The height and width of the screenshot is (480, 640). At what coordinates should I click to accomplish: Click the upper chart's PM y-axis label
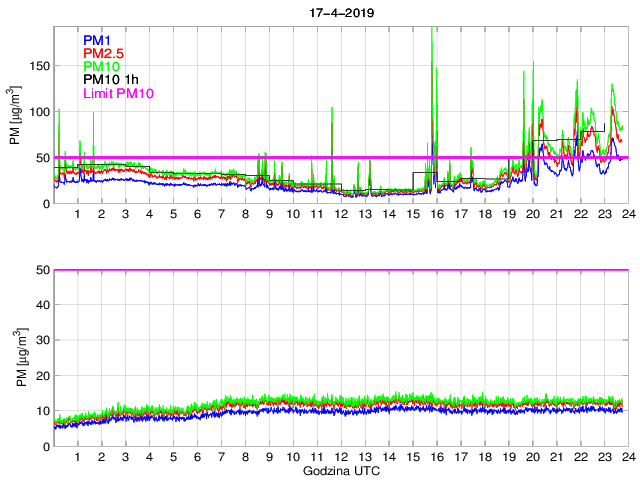16,117
